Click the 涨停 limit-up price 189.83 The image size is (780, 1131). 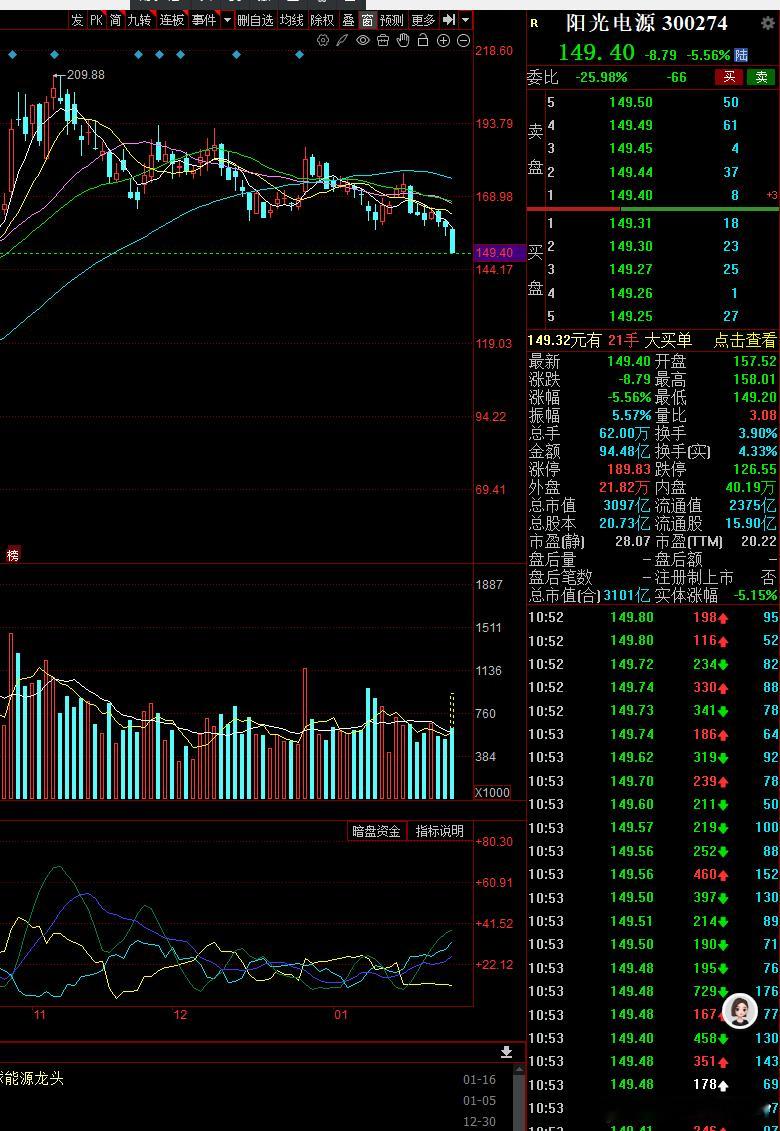click(x=628, y=470)
